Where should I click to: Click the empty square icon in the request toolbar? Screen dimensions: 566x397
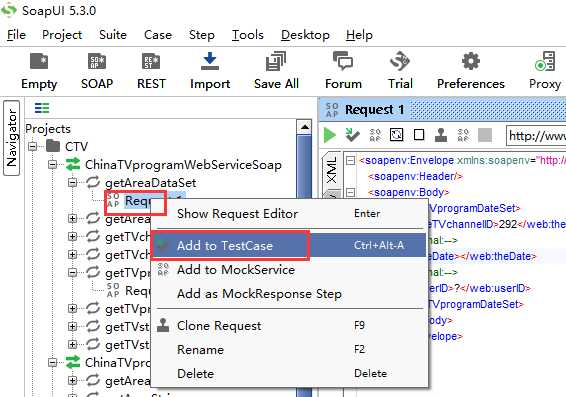(419, 135)
